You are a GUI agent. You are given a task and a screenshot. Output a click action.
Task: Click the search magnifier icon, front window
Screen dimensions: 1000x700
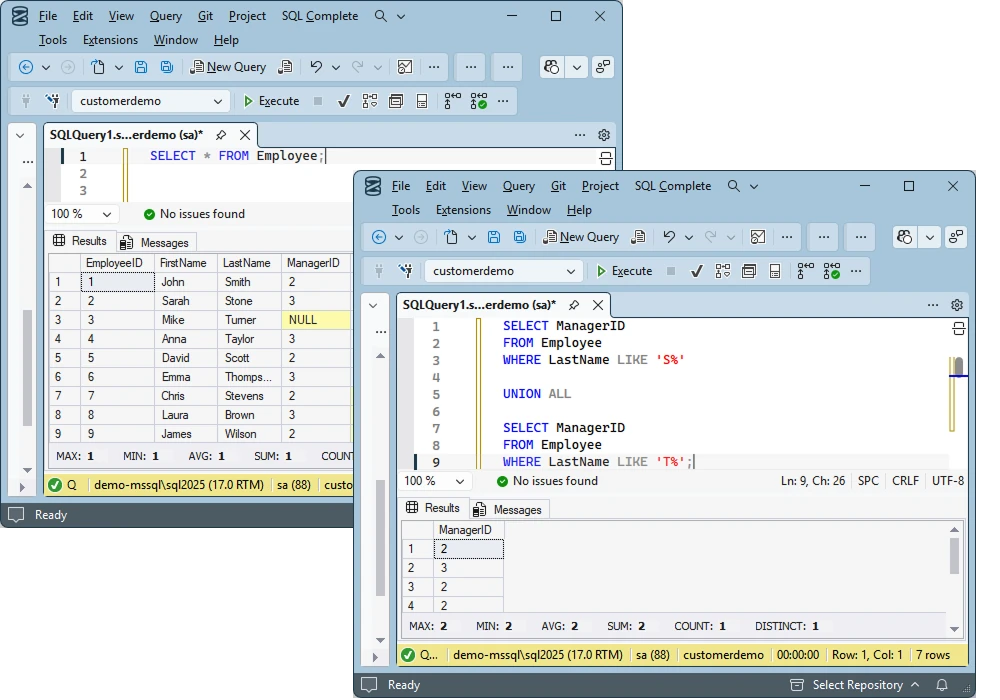pos(733,186)
